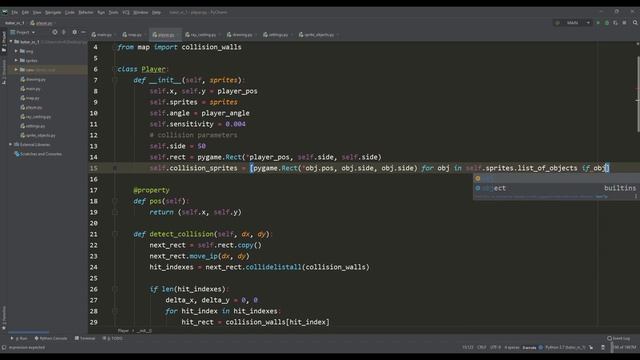Click the Python interpreter icon in status bar
Image resolution: width=640 pixels, height=360 pixels.
pos(541,348)
